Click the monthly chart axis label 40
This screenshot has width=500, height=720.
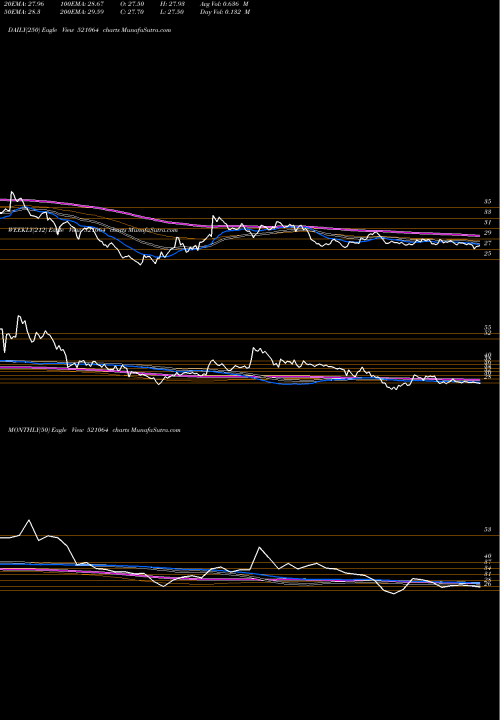(487, 556)
